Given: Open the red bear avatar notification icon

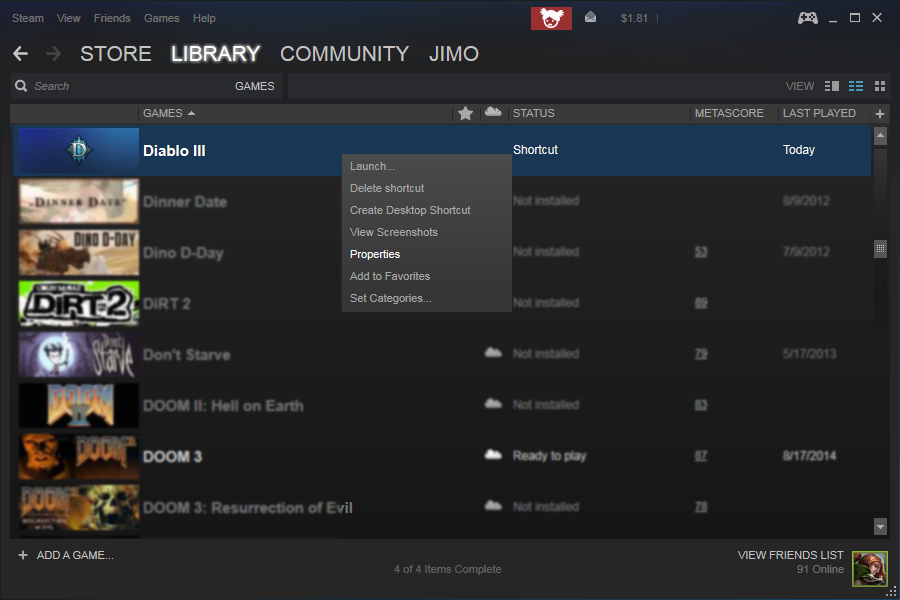Looking at the screenshot, I should (551, 18).
